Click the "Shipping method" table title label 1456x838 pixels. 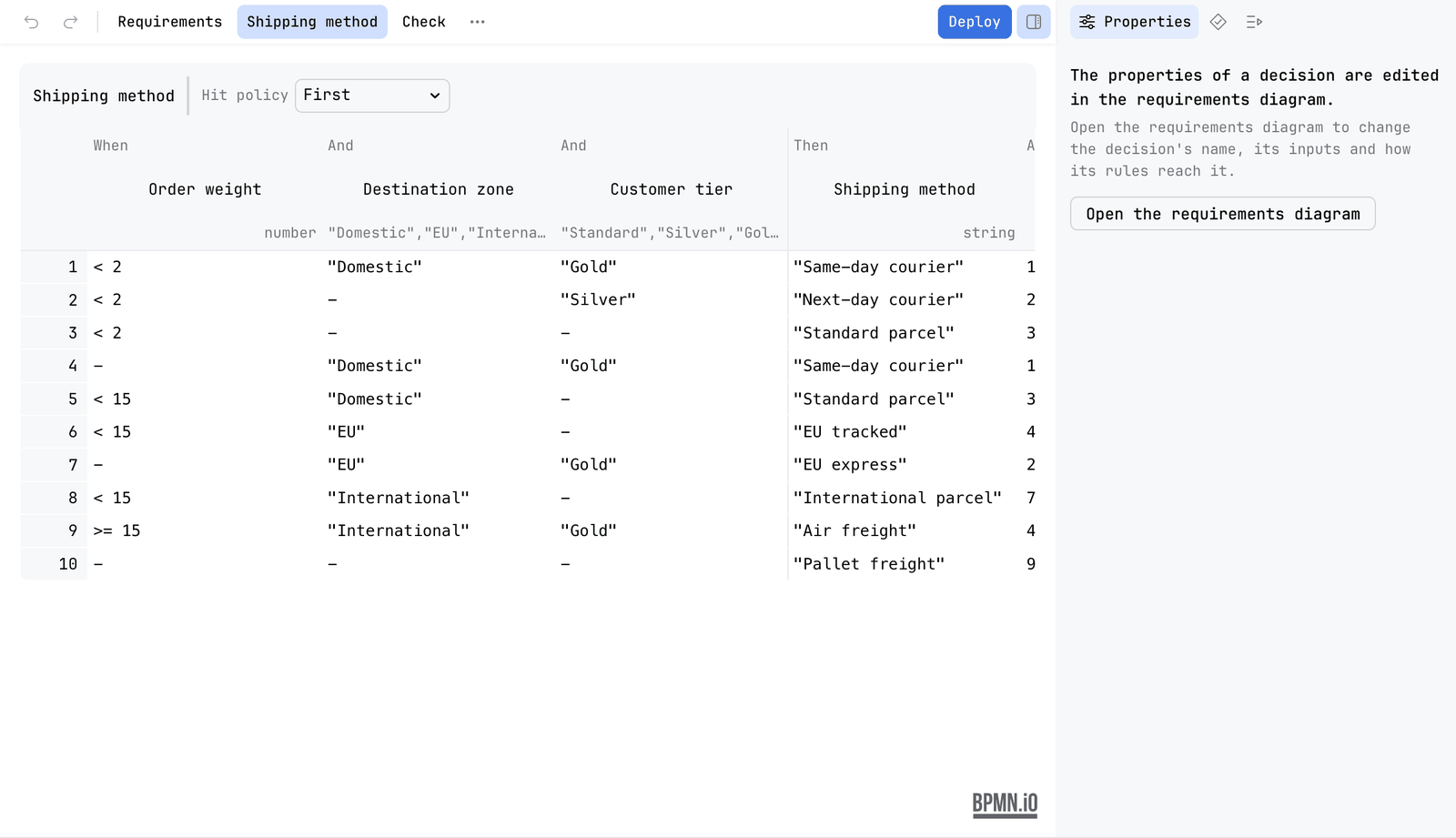tap(104, 96)
